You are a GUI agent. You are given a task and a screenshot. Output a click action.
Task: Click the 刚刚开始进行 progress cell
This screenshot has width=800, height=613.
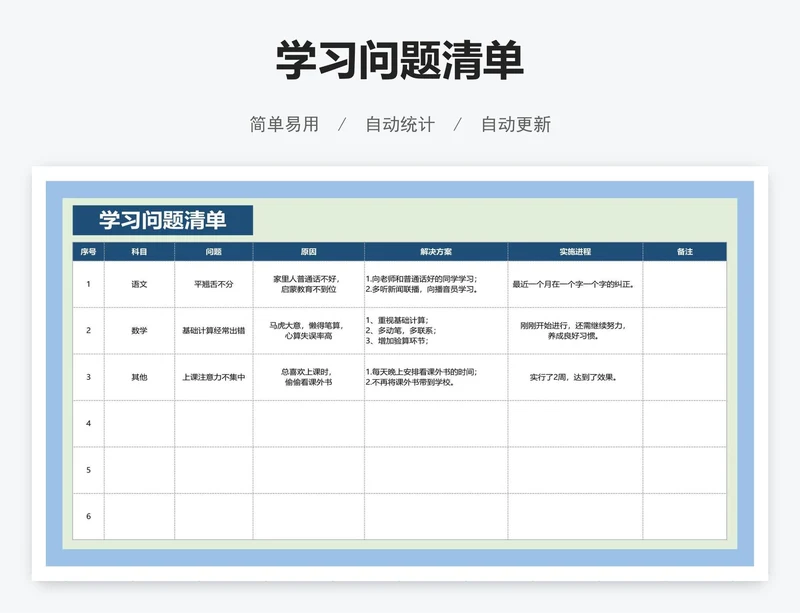tap(576, 331)
